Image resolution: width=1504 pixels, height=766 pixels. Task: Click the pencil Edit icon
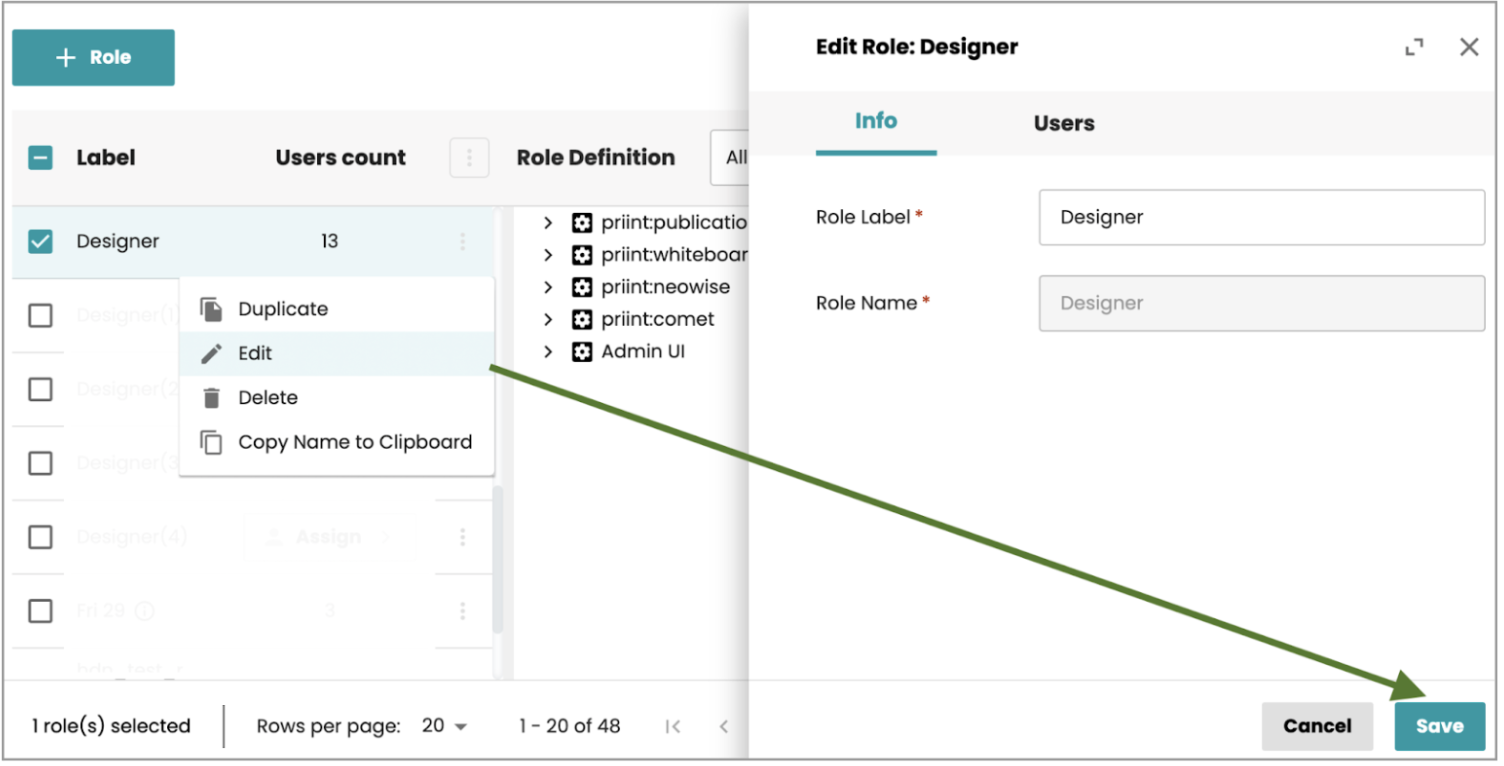(211, 354)
